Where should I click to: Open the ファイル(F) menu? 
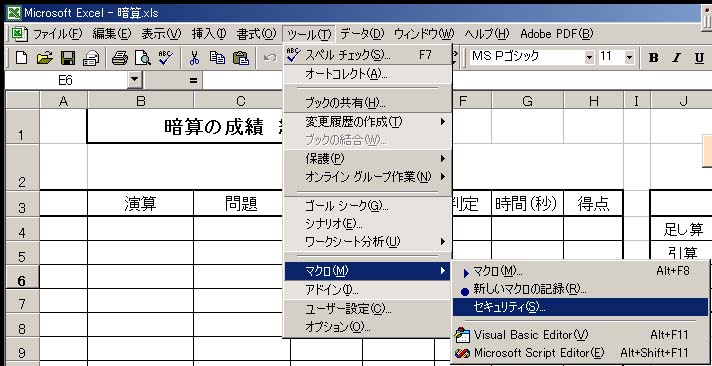(58, 34)
